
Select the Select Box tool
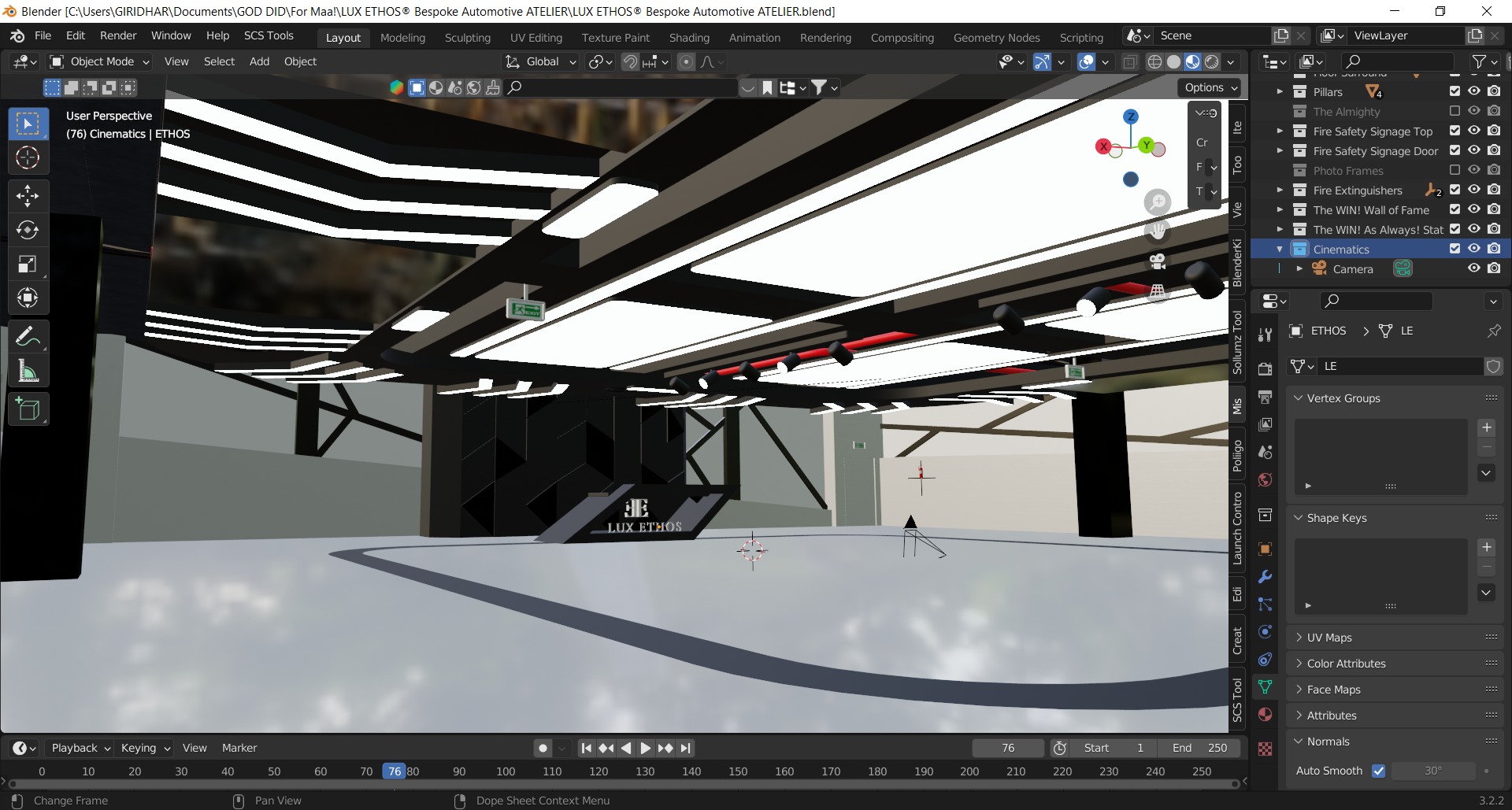(x=28, y=124)
